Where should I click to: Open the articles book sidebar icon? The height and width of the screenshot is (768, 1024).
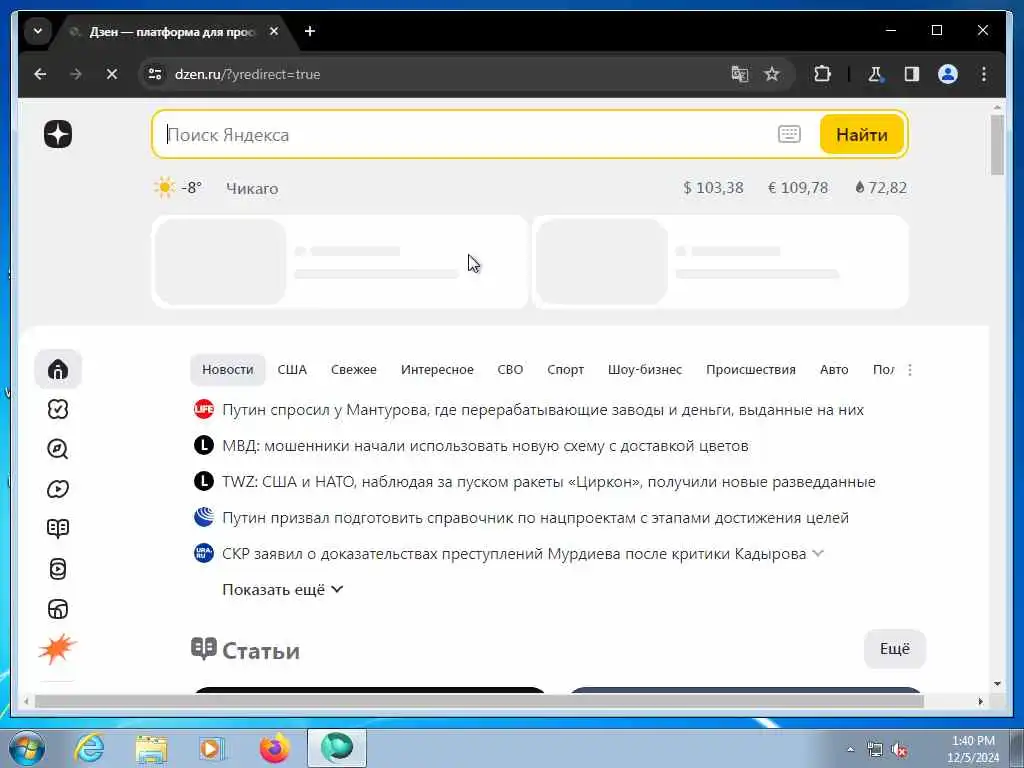pyautogui.click(x=58, y=528)
